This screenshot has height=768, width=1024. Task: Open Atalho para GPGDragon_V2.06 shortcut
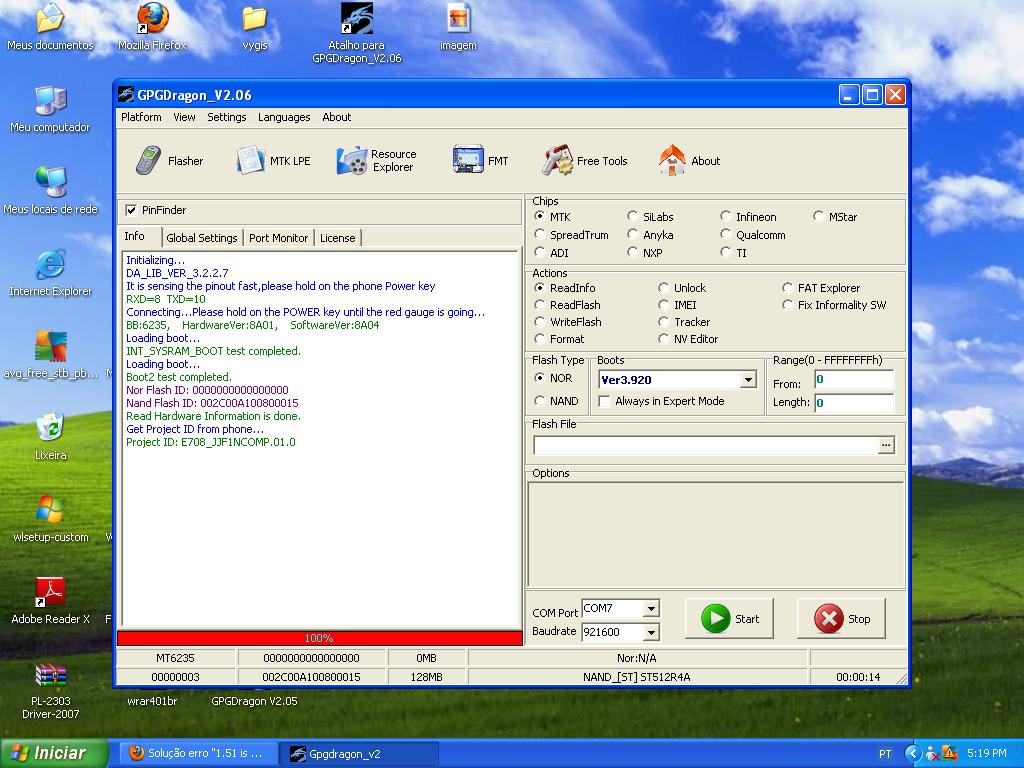pos(357,34)
